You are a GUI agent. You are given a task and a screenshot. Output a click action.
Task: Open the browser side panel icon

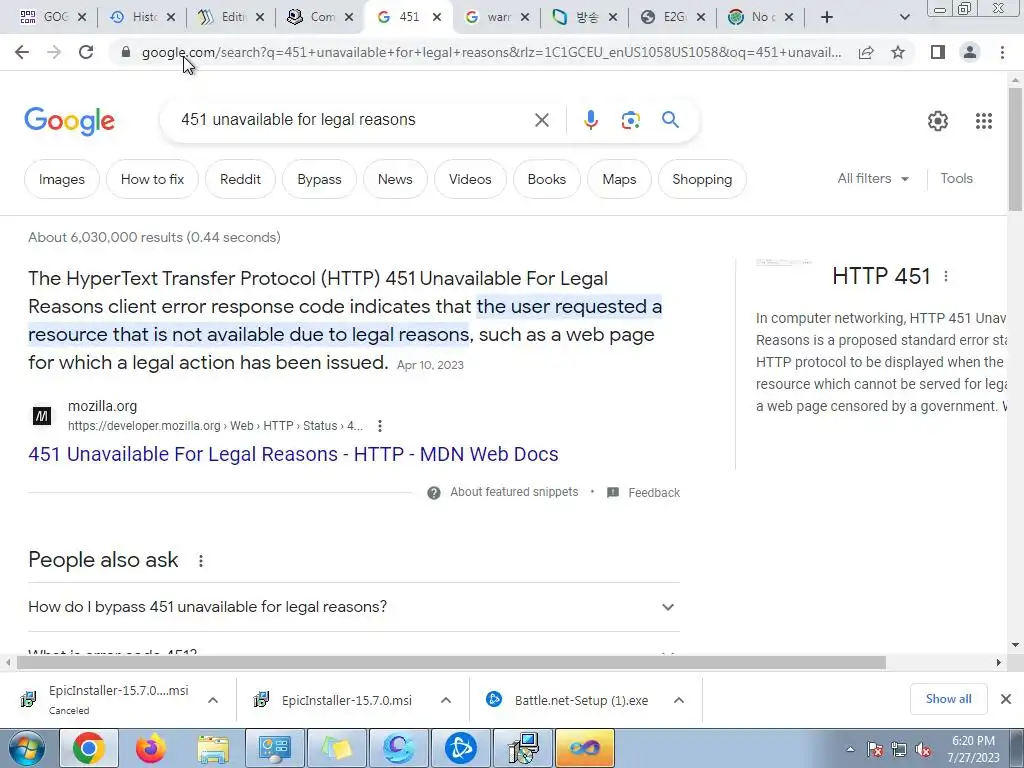[x=938, y=52]
